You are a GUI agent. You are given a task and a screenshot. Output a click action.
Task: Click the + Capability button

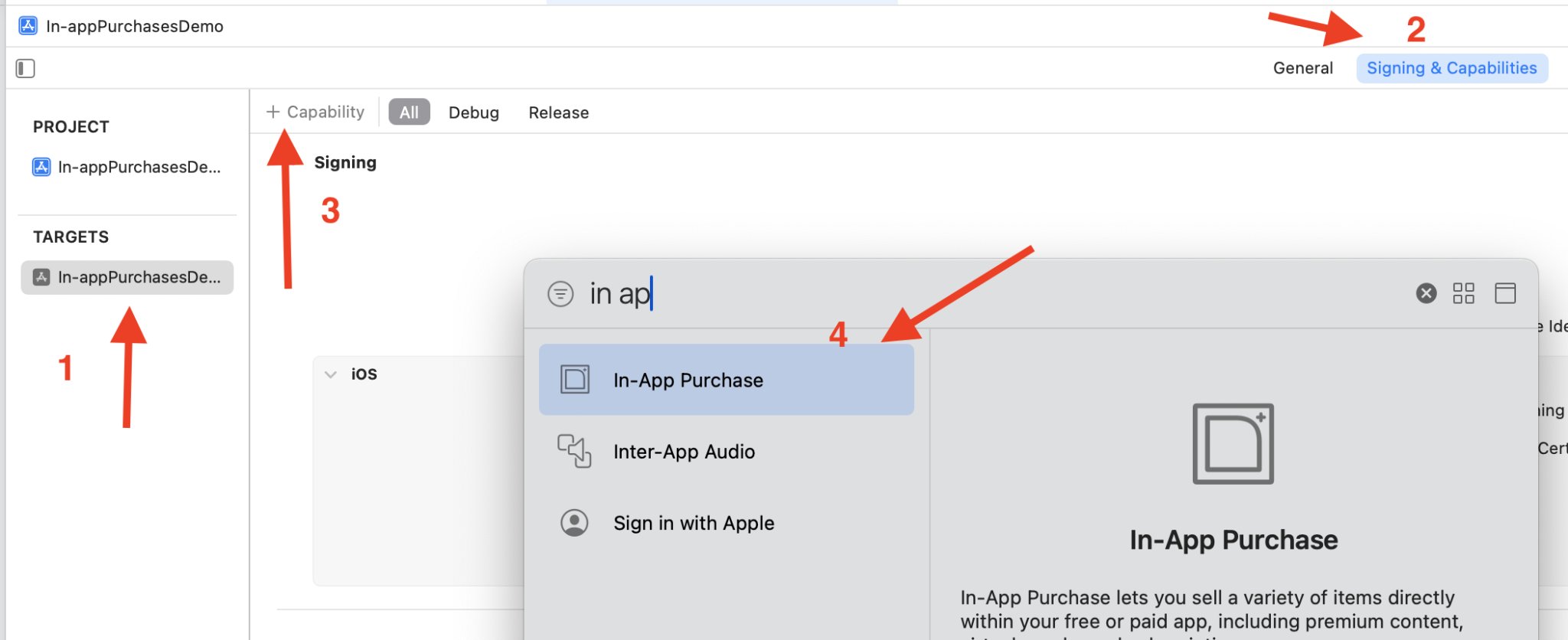(x=315, y=113)
